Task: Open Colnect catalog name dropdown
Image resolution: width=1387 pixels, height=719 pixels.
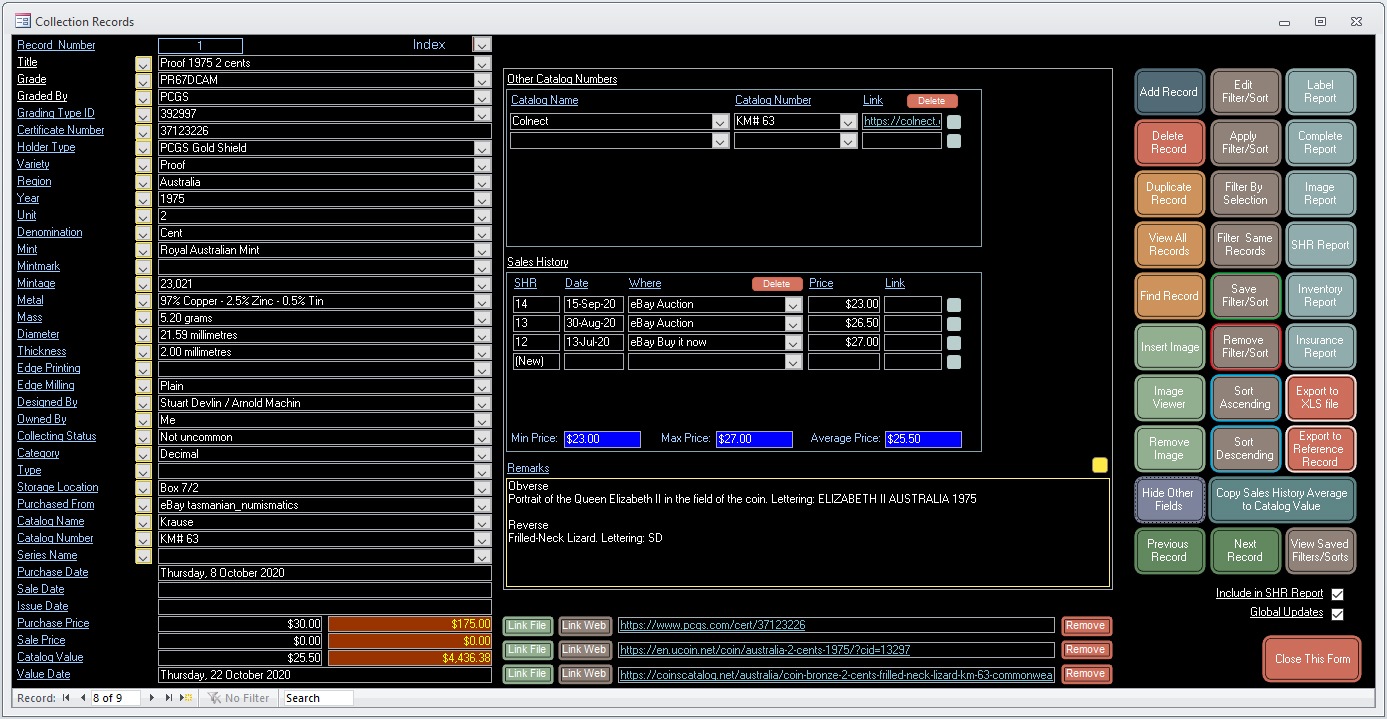Action: [720, 122]
